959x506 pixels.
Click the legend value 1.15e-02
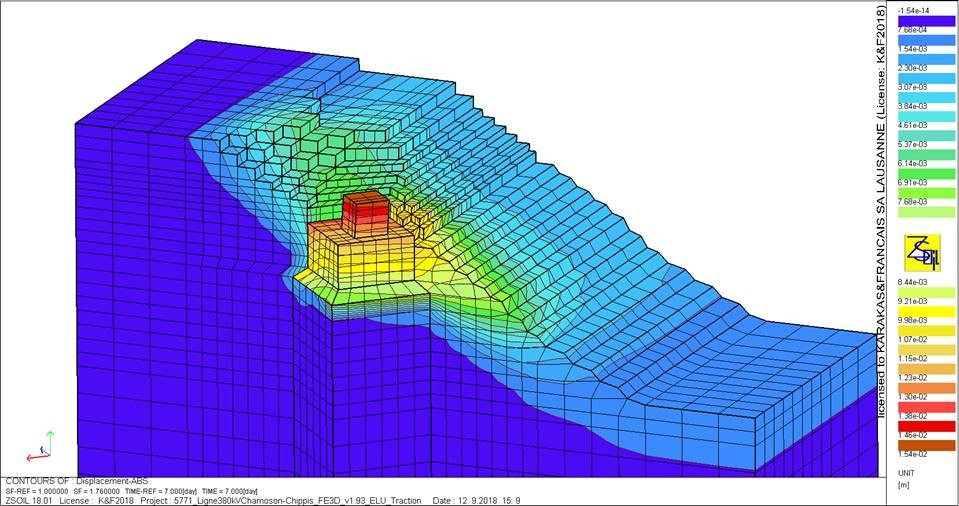(x=913, y=359)
